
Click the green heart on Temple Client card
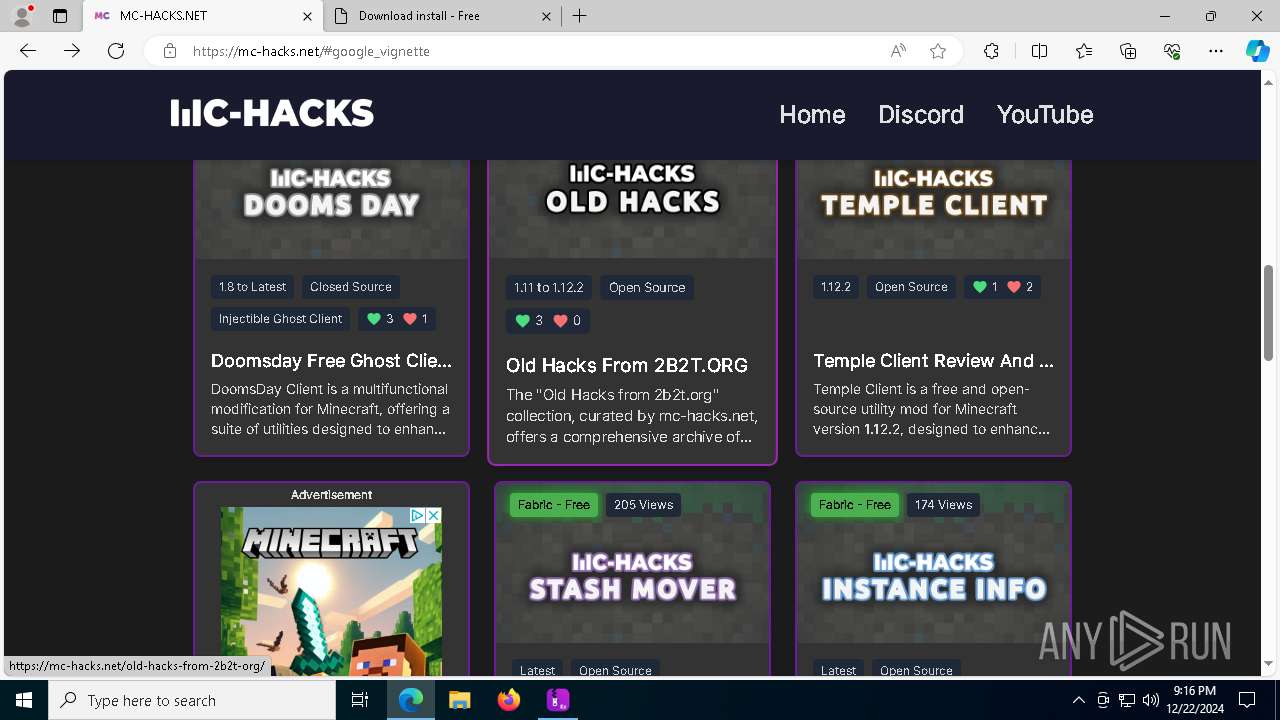click(x=980, y=287)
